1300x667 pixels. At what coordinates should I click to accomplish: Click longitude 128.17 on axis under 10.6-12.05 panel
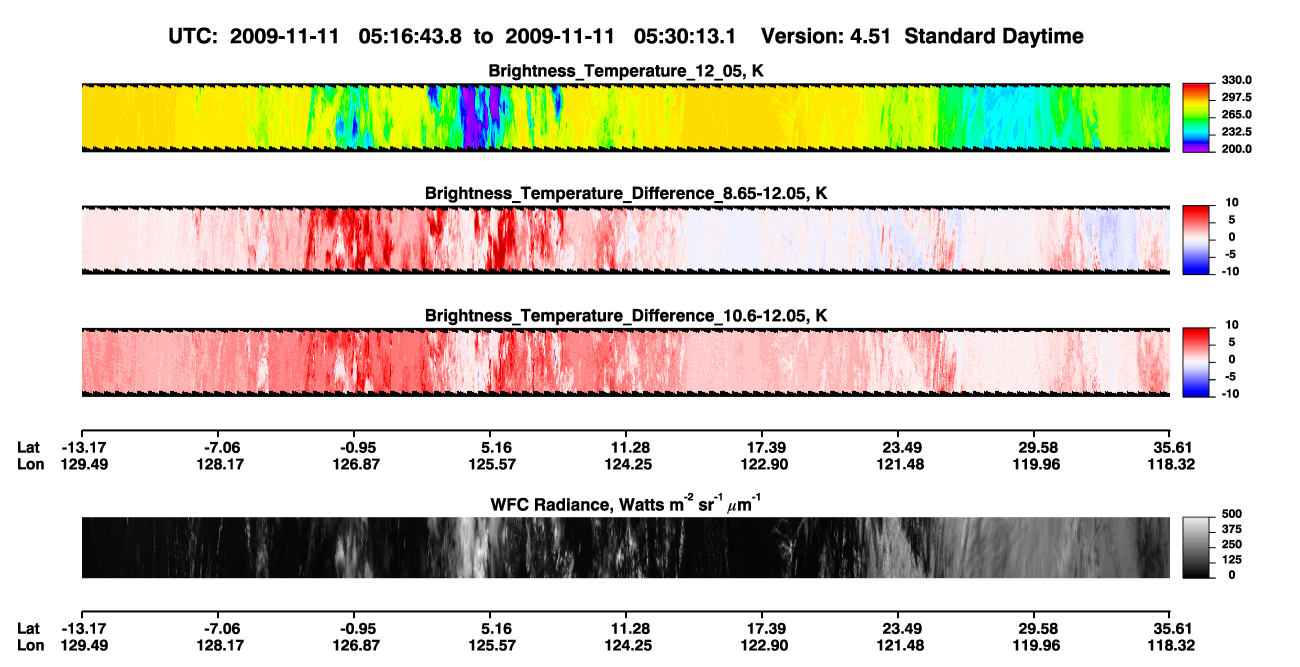click(x=218, y=464)
